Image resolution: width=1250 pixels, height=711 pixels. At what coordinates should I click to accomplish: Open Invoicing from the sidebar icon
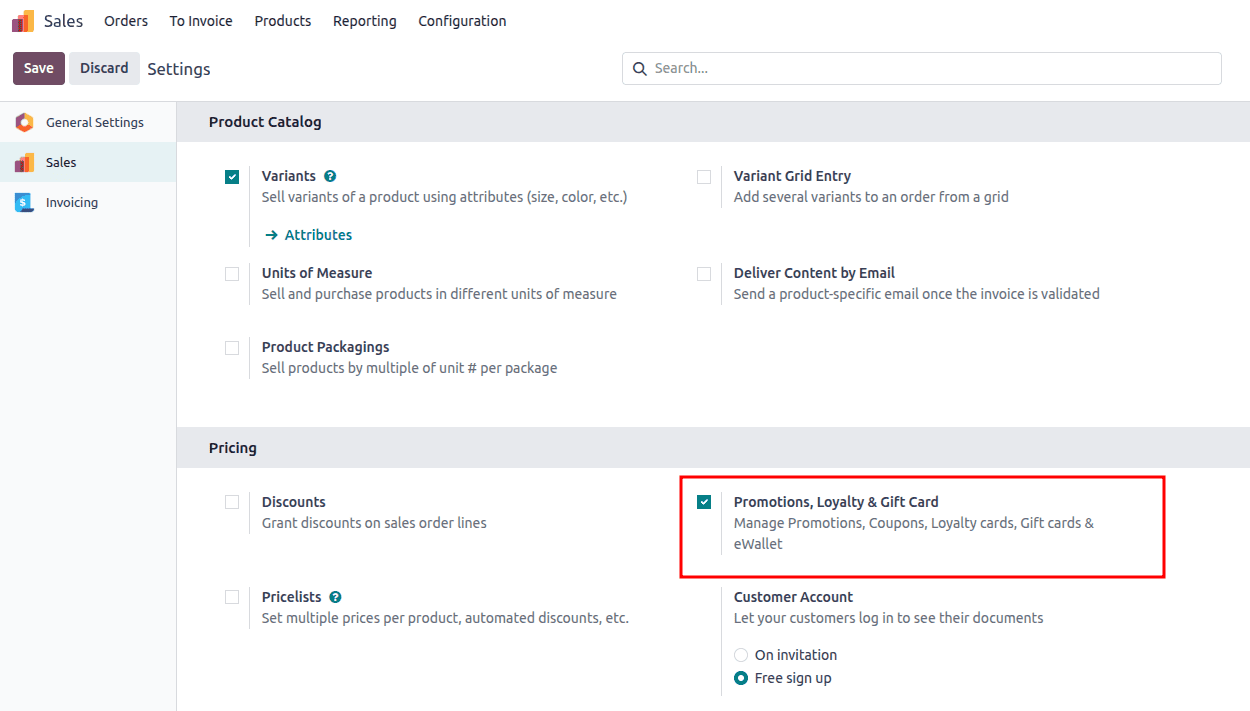coord(24,202)
